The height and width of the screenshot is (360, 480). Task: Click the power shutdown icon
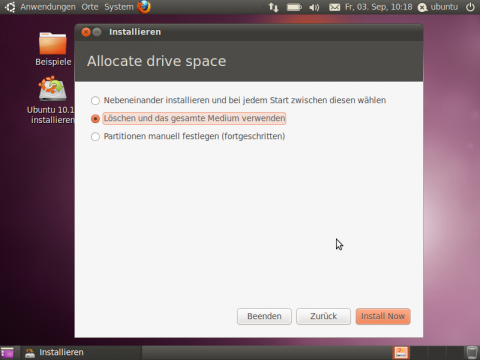pos(470,7)
